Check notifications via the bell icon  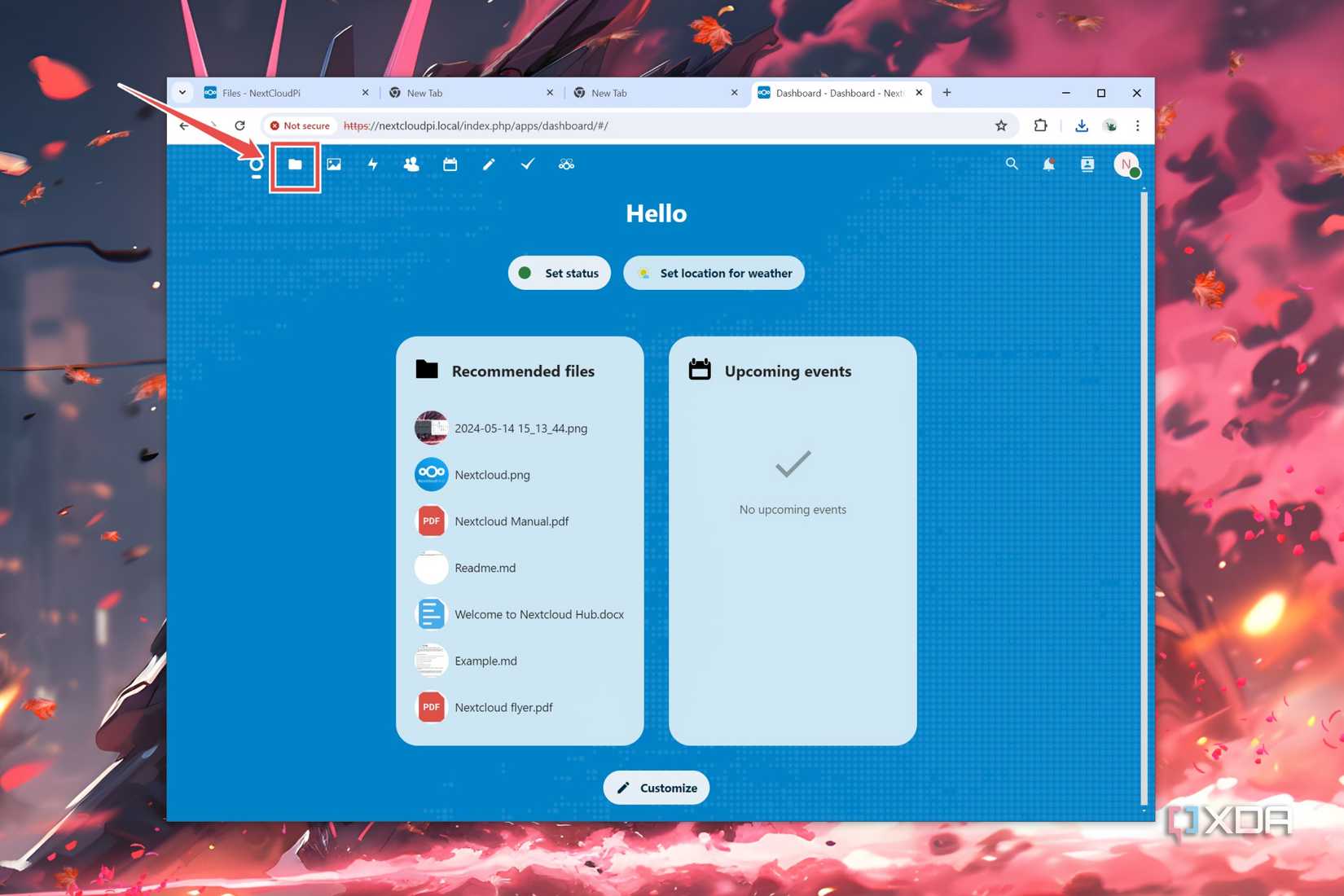click(1049, 164)
